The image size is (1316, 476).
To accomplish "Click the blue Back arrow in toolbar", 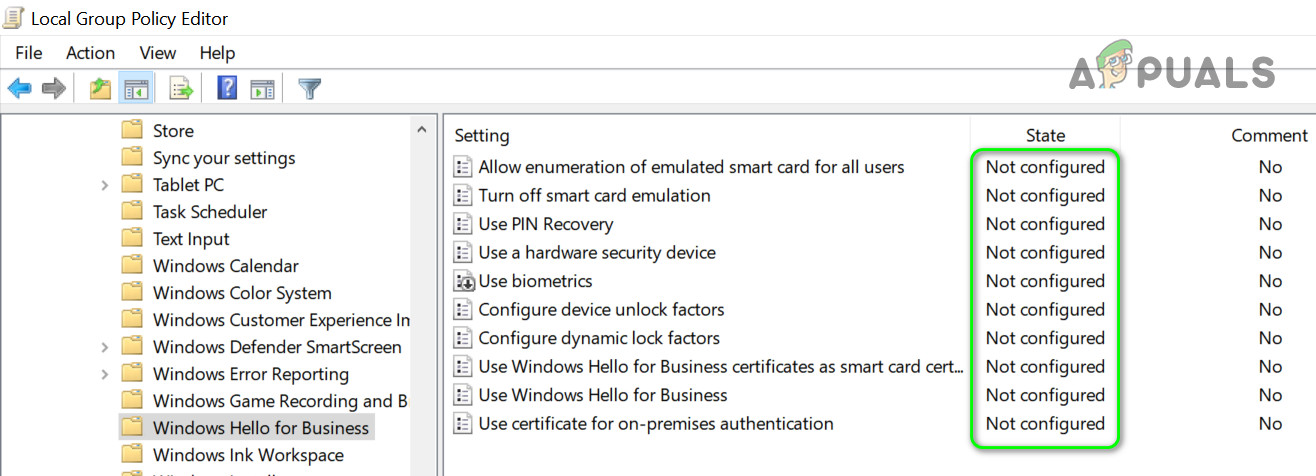I will pyautogui.click(x=19, y=89).
